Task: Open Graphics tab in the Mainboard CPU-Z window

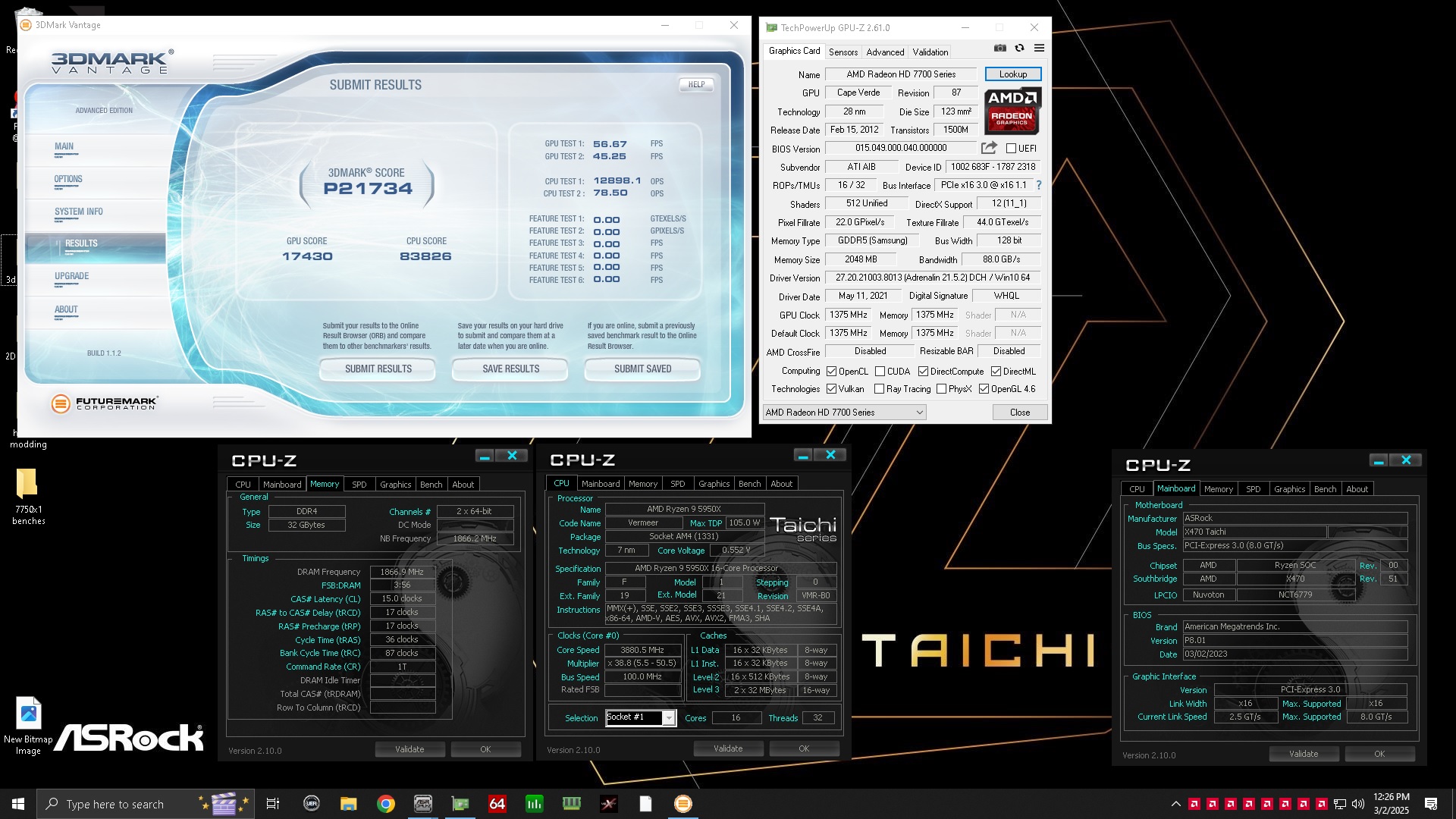Action: coord(1289,488)
